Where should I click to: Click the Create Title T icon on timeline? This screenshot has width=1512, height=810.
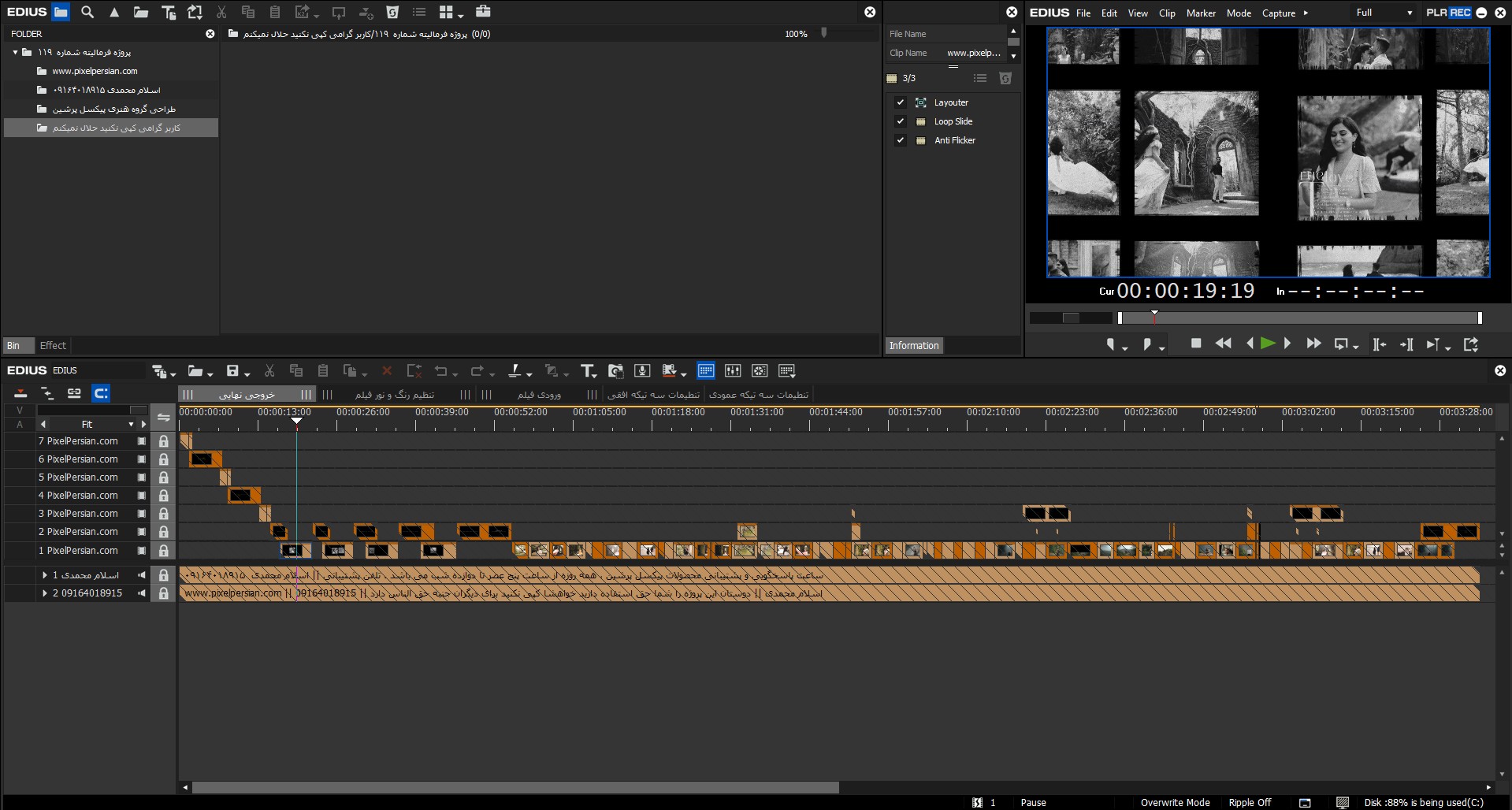[x=587, y=371]
